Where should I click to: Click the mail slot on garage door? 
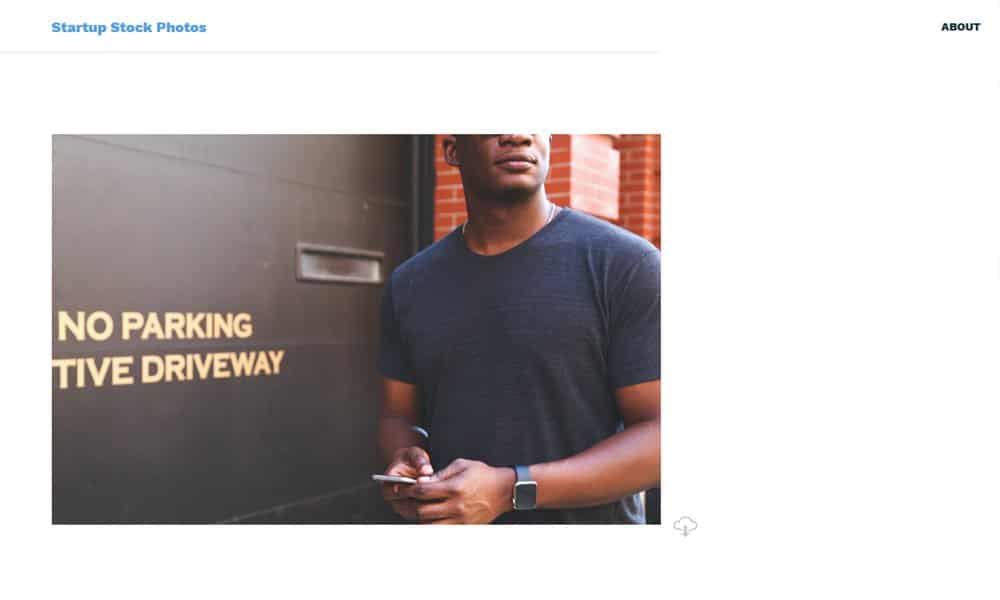click(340, 263)
